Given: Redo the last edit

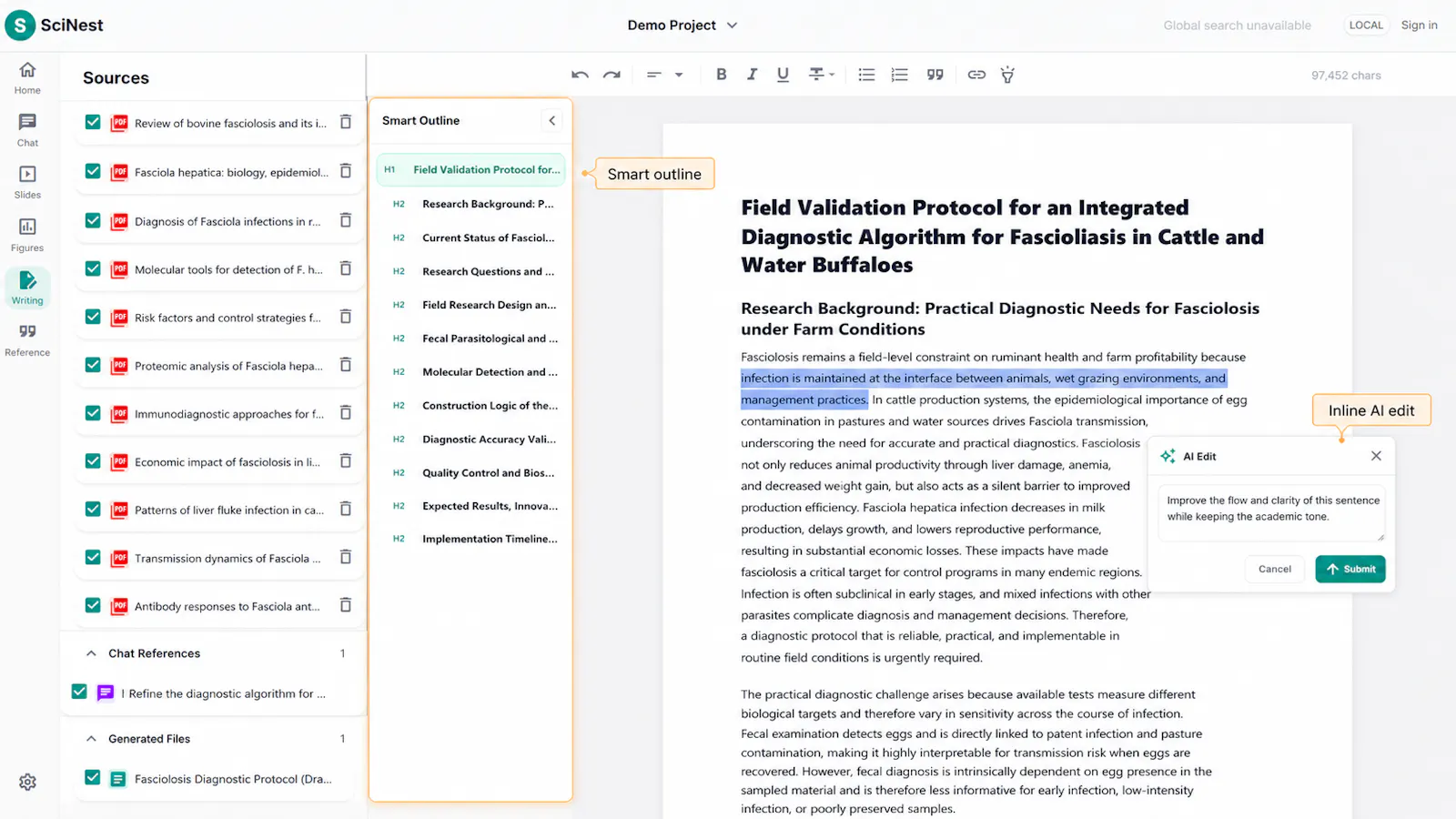Looking at the screenshot, I should [612, 75].
